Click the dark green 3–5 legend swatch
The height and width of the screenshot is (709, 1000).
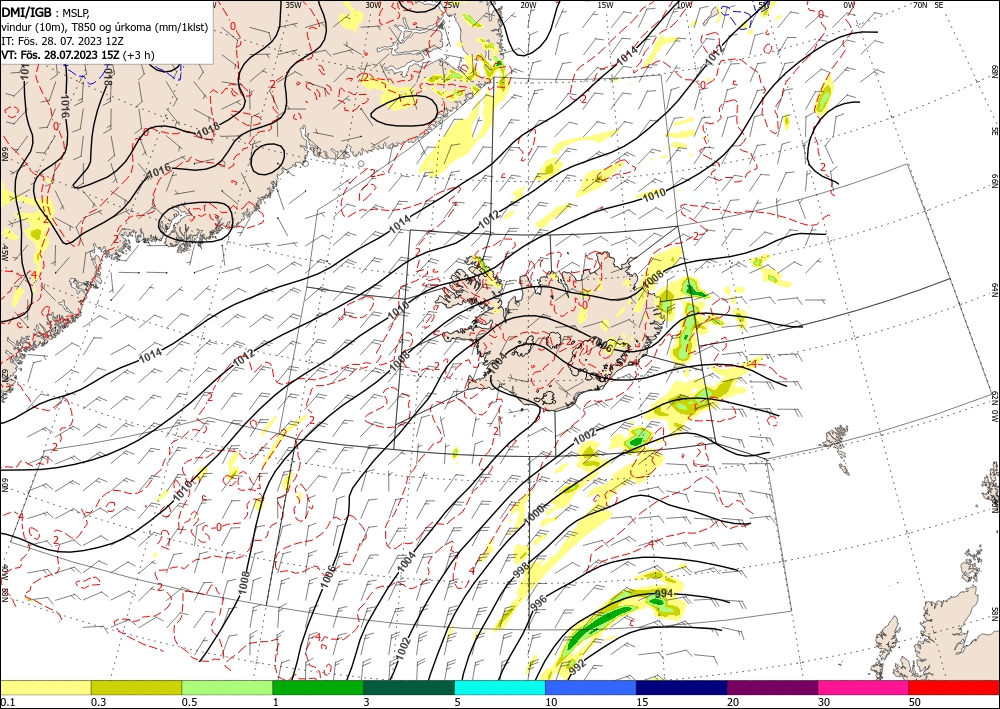pos(409,687)
